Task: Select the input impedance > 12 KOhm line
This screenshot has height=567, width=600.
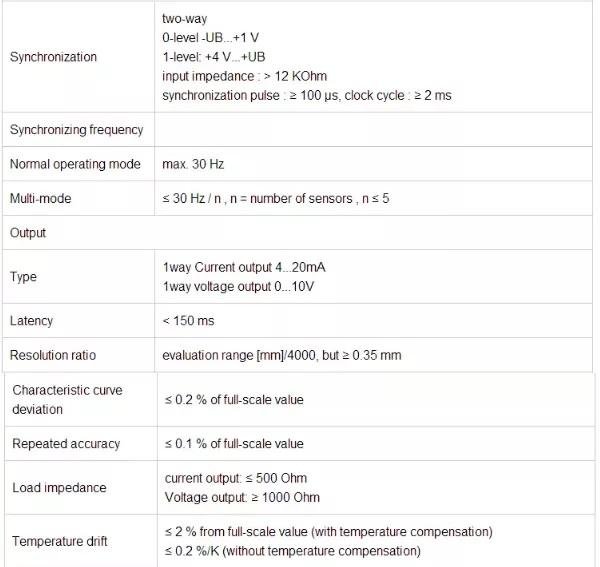Action: [244, 76]
